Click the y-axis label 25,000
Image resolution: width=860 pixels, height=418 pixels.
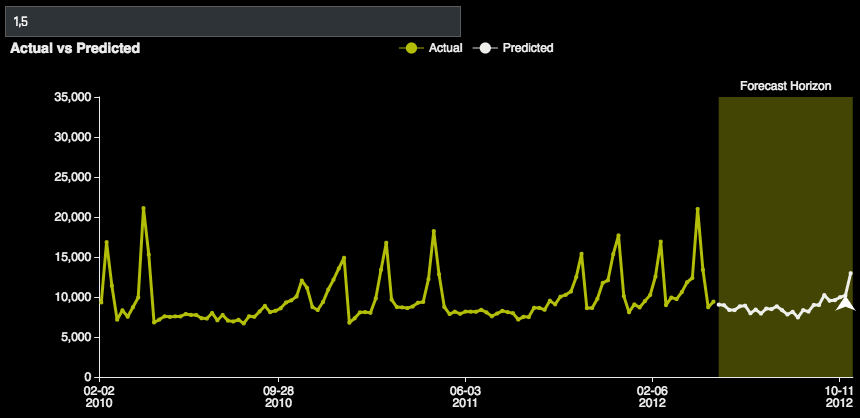(72, 178)
